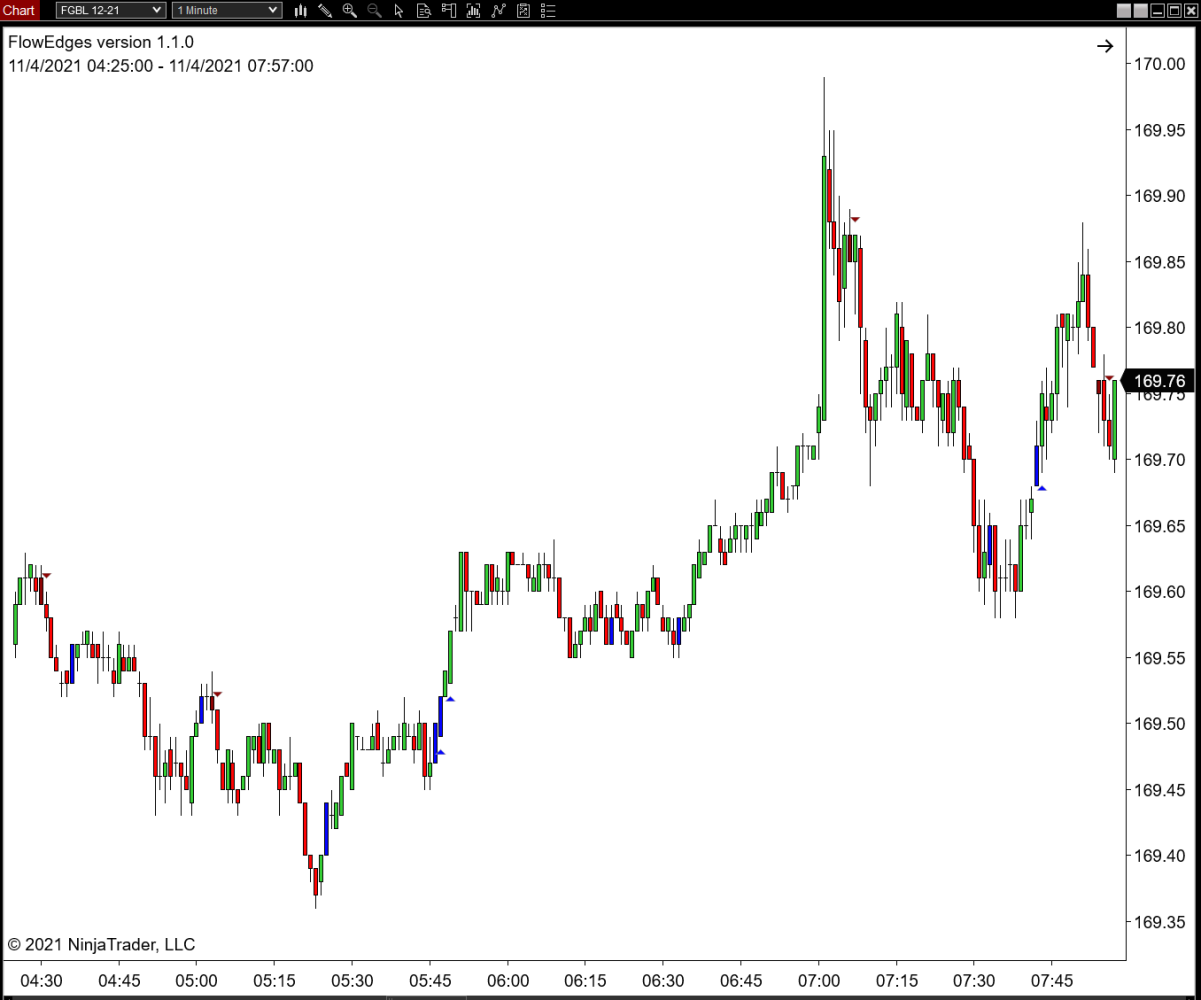Image resolution: width=1201 pixels, height=1000 pixels.
Task: Click the zoom out magnifier
Action: pyautogui.click(x=374, y=11)
